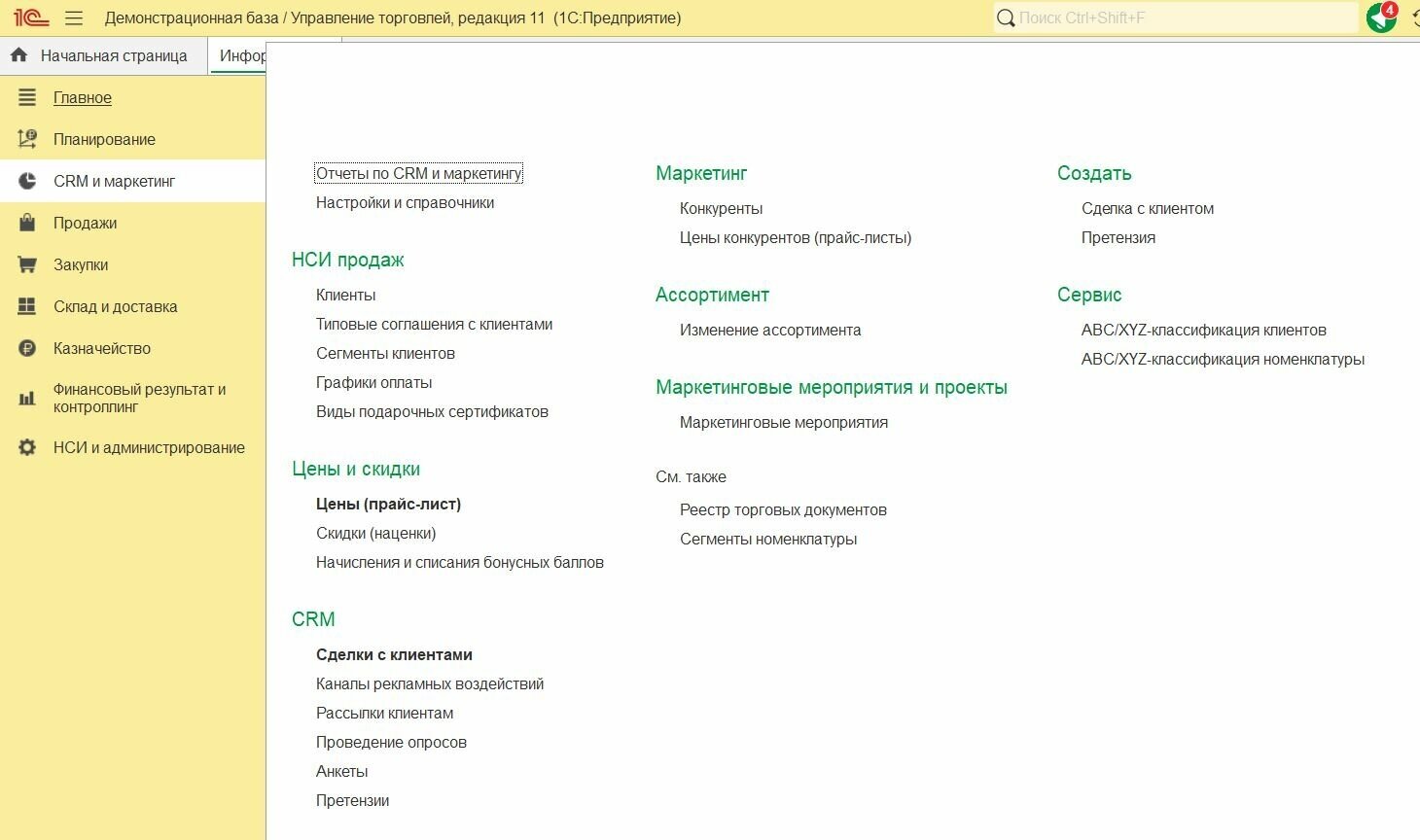Open Сегменты номенклатуры
The height and width of the screenshot is (840, 1420).
point(768,539)
